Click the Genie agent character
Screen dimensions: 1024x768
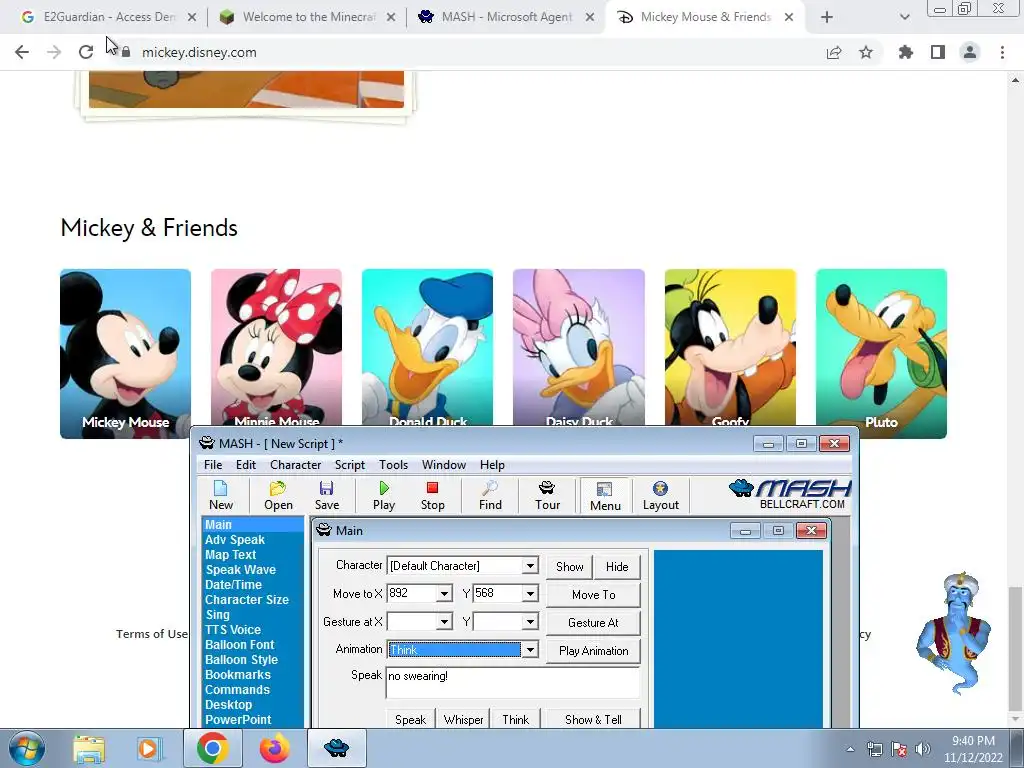(x=955, y=632)
